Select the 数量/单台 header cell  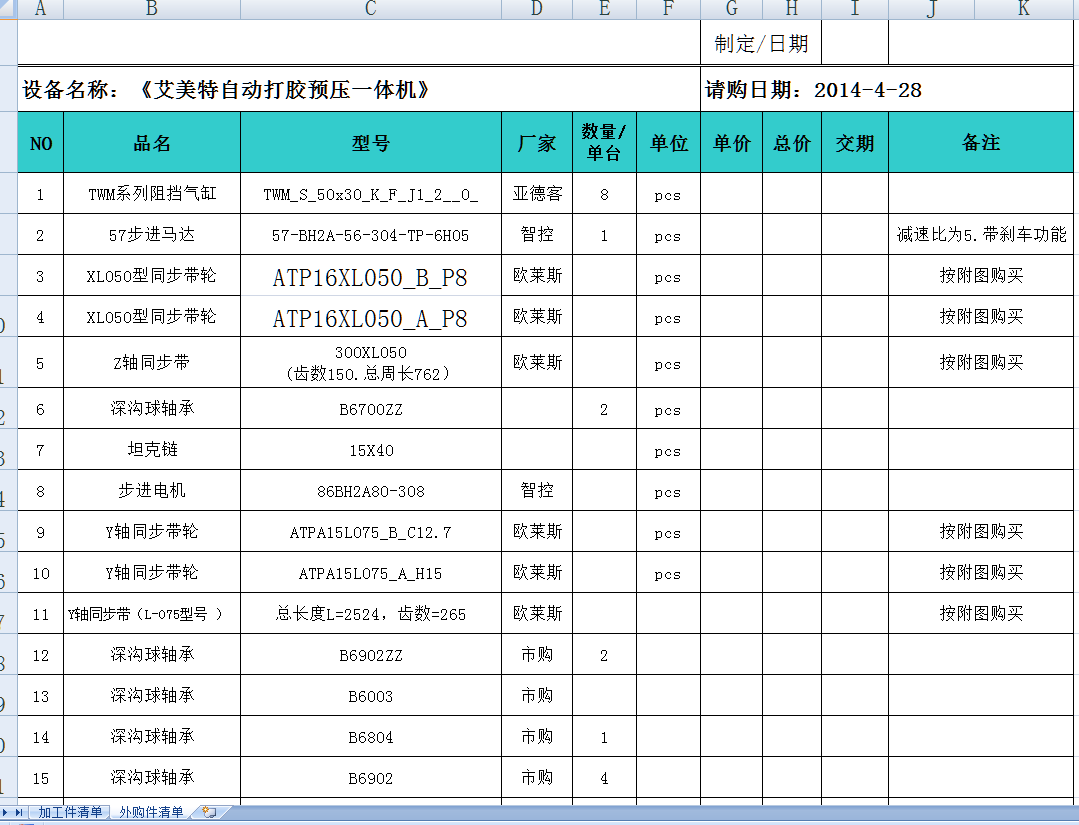click(x=604, y=143)
